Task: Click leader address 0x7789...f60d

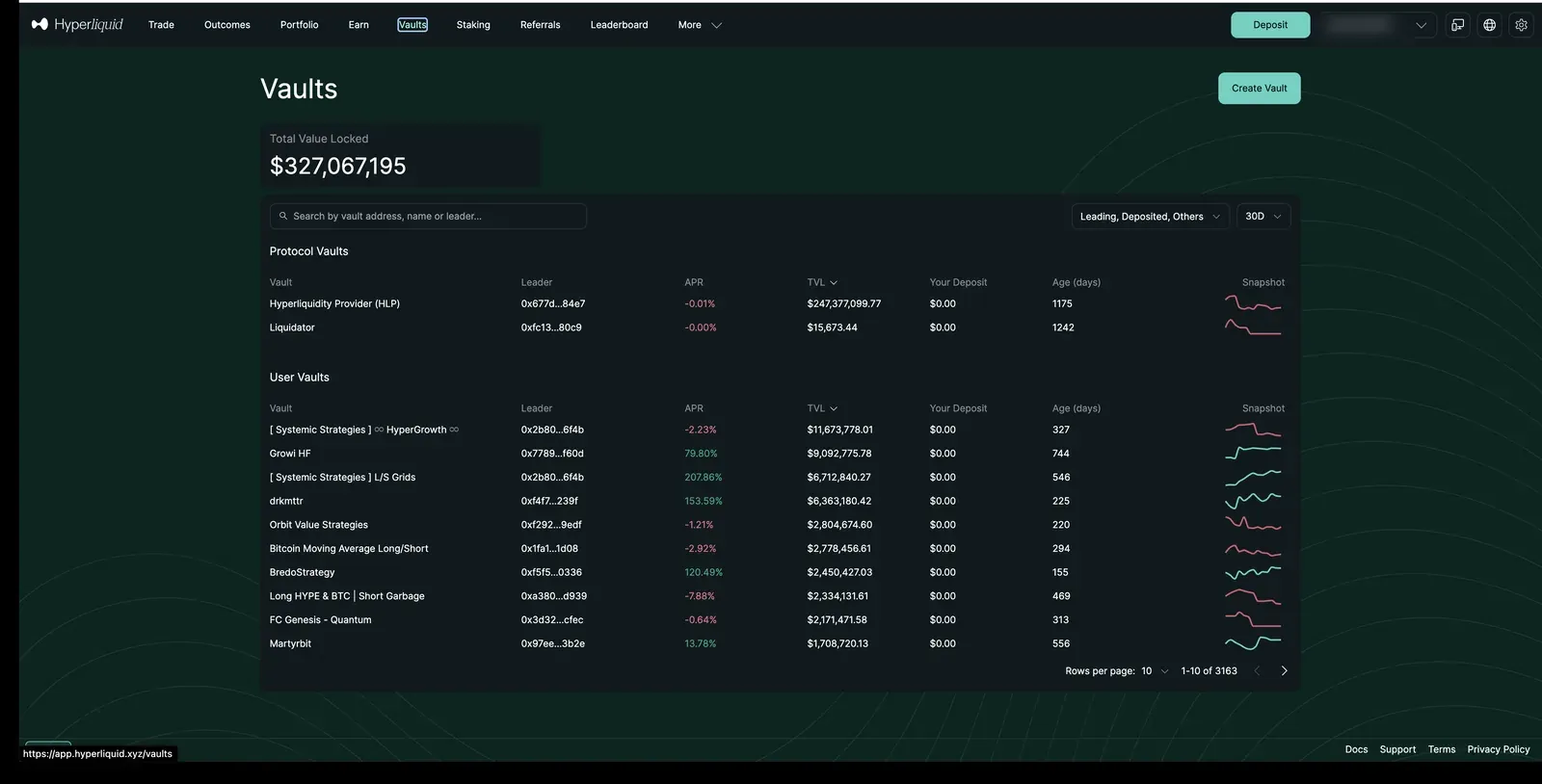Action: click(x=552, y=453)
